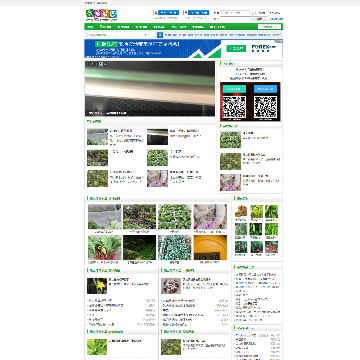Open the yellow flower article thumbnail
Viewport: 360px width, 360px height.
click(x=97, y=286)
